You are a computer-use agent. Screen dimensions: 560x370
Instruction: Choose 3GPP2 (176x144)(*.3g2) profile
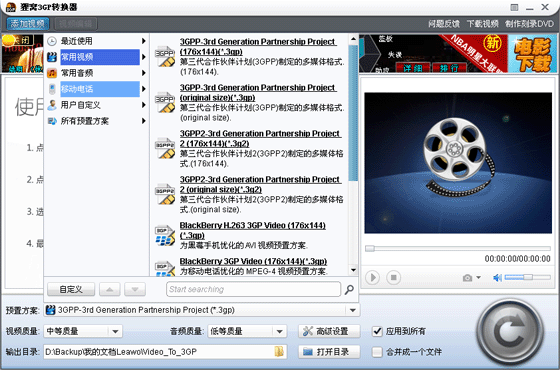[x=260, y=138]
